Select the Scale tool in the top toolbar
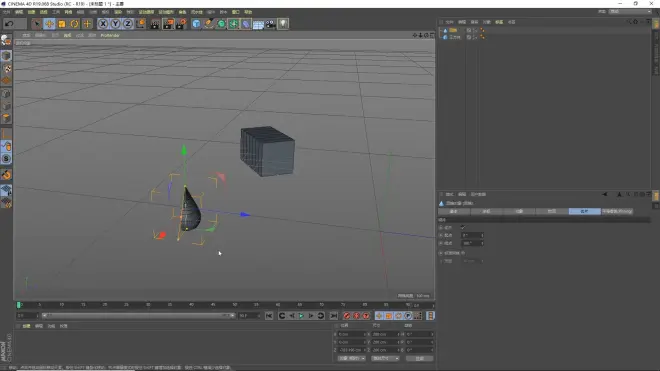 (x=62, y=24)
